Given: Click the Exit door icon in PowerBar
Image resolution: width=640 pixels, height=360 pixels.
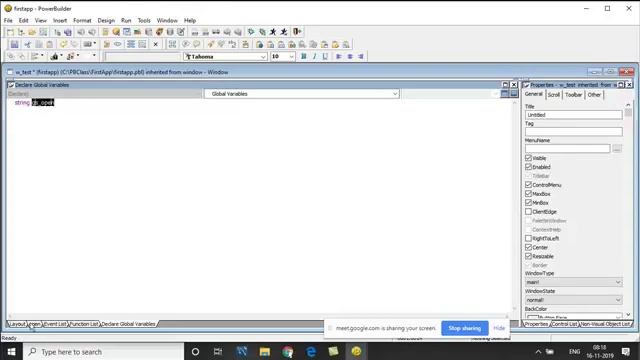Looking at the screenshot, I should (297, 32).
